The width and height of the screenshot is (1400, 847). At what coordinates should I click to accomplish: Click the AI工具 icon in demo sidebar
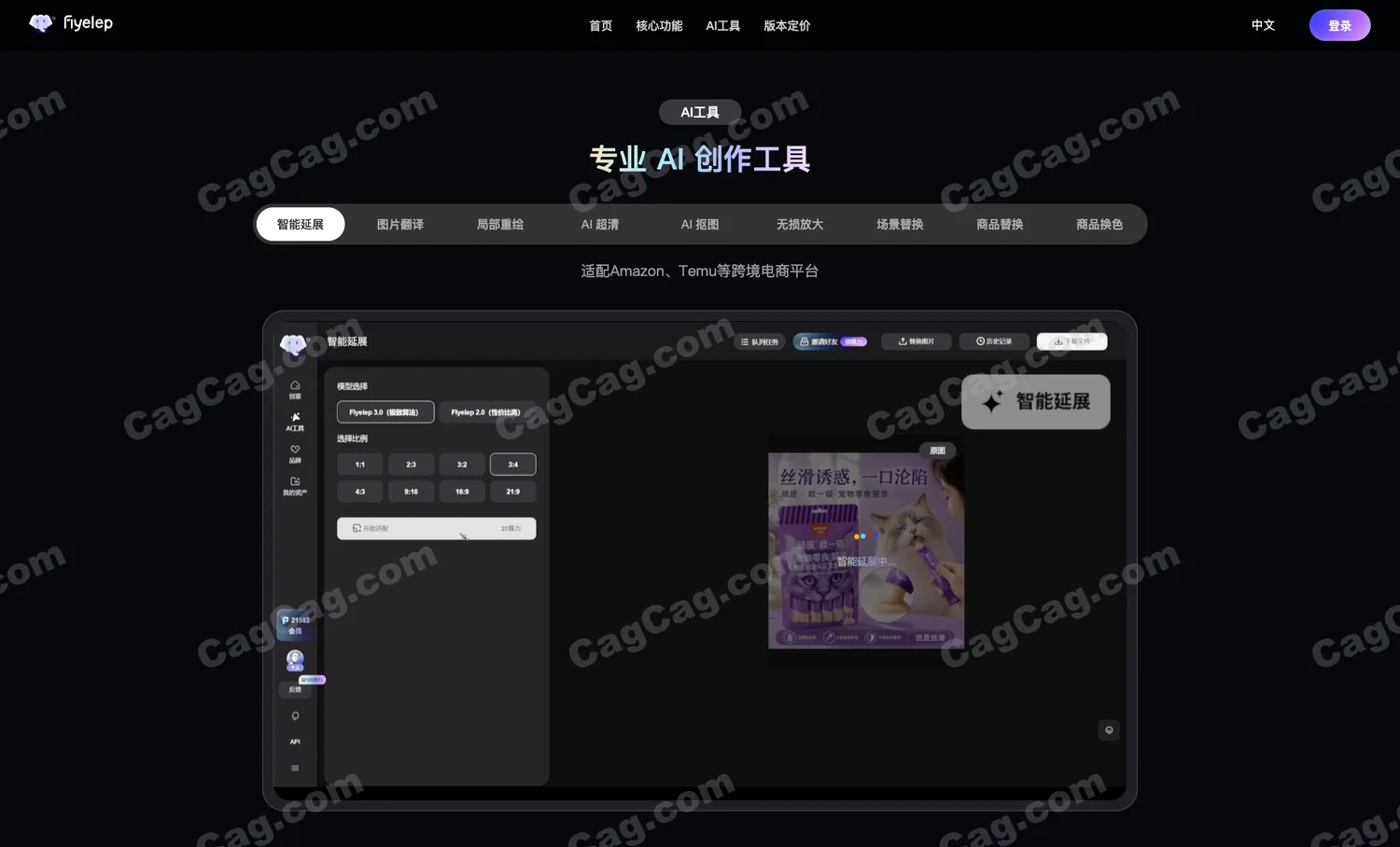tap(295, 422)
